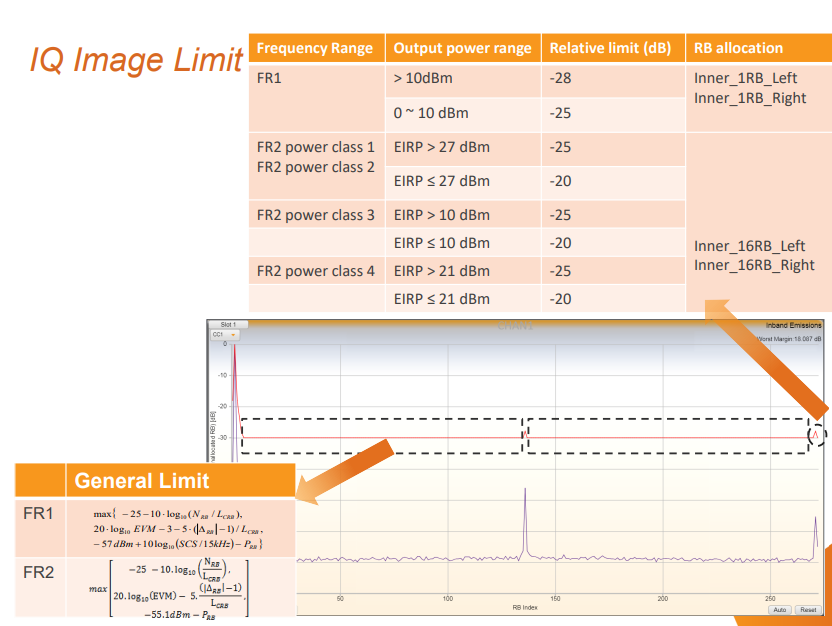Select the Relative limit (dB) column header
Viewport: 832px width, 626px height.
(x=610, y=48)
